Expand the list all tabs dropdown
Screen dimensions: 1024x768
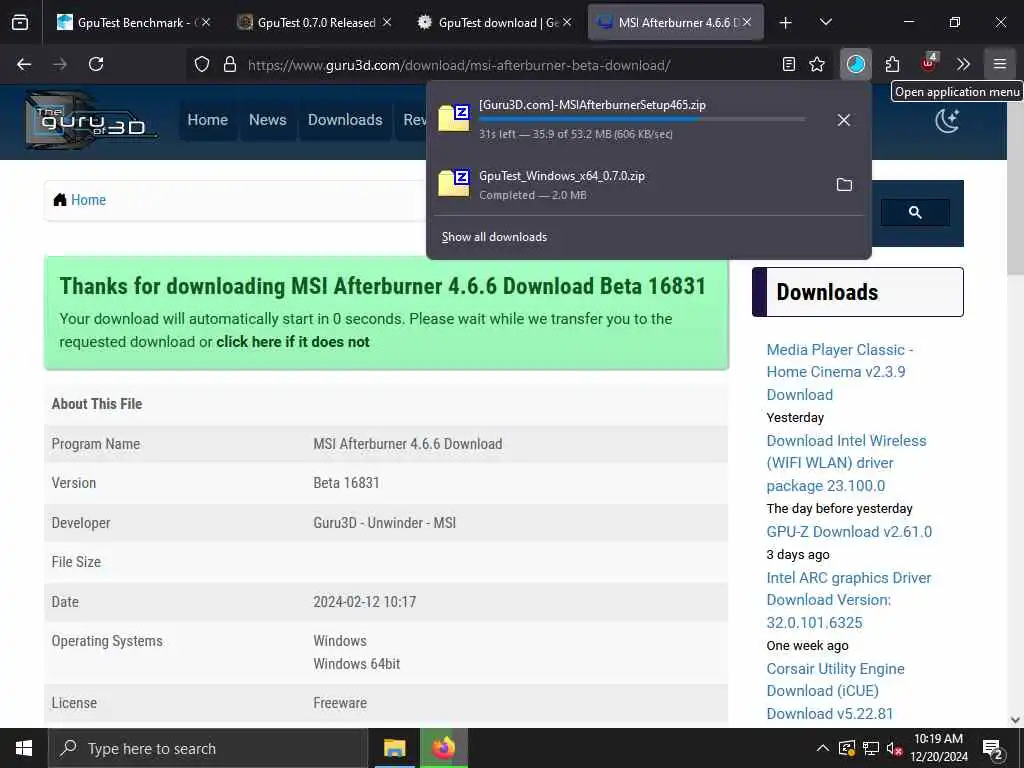[826, 23]
